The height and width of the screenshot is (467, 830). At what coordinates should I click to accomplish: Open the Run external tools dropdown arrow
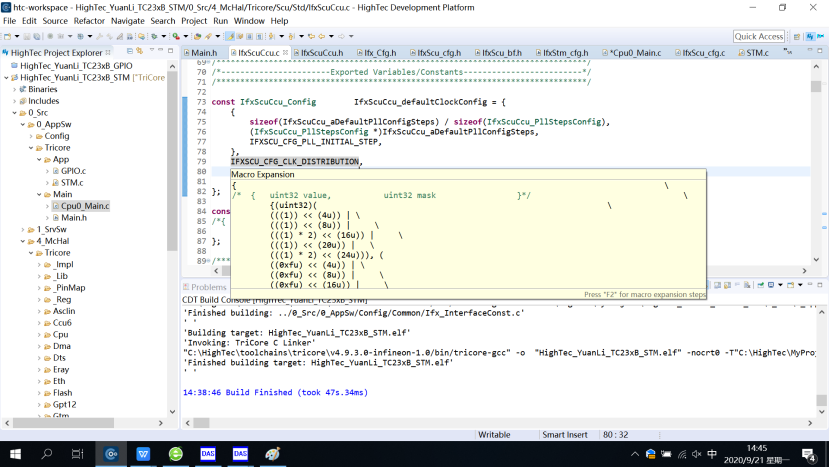185,37
